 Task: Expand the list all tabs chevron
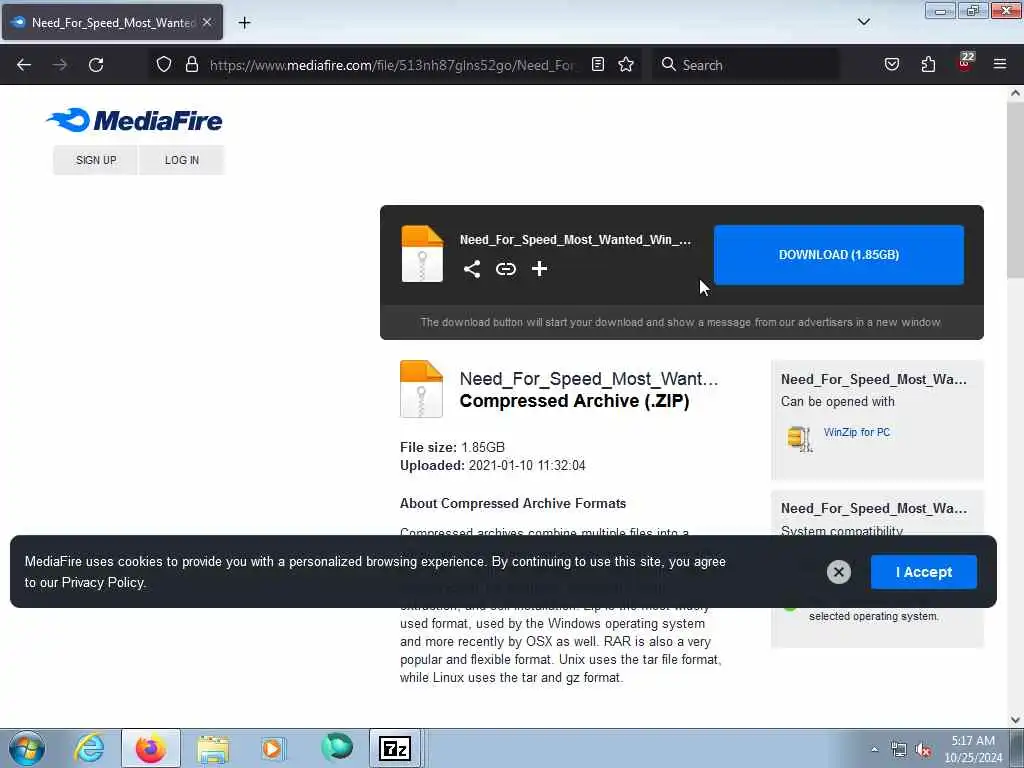pyautogui.click(x=863, y=22)
